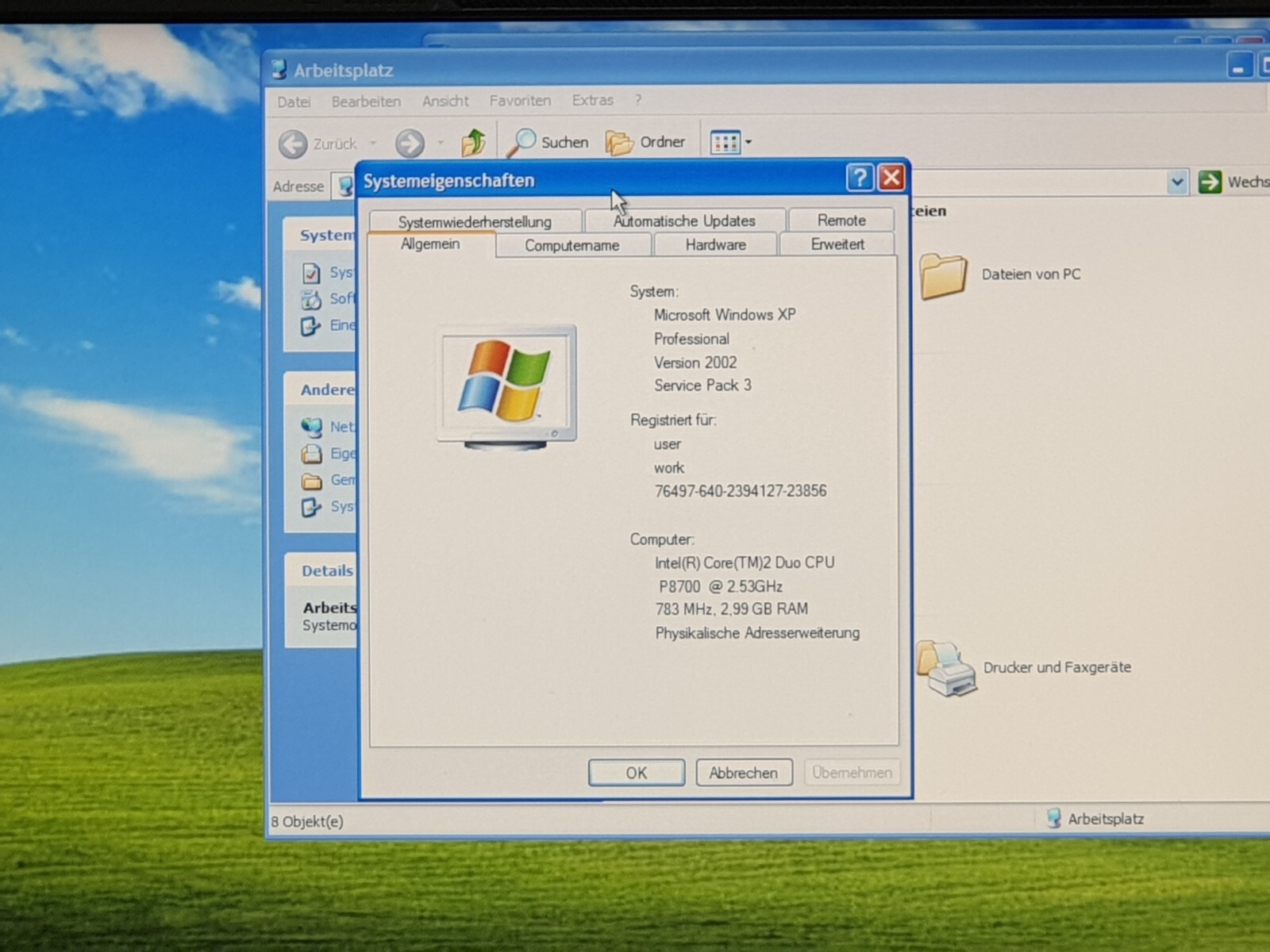Expand the address bar dropdown

click(1177, 182)
